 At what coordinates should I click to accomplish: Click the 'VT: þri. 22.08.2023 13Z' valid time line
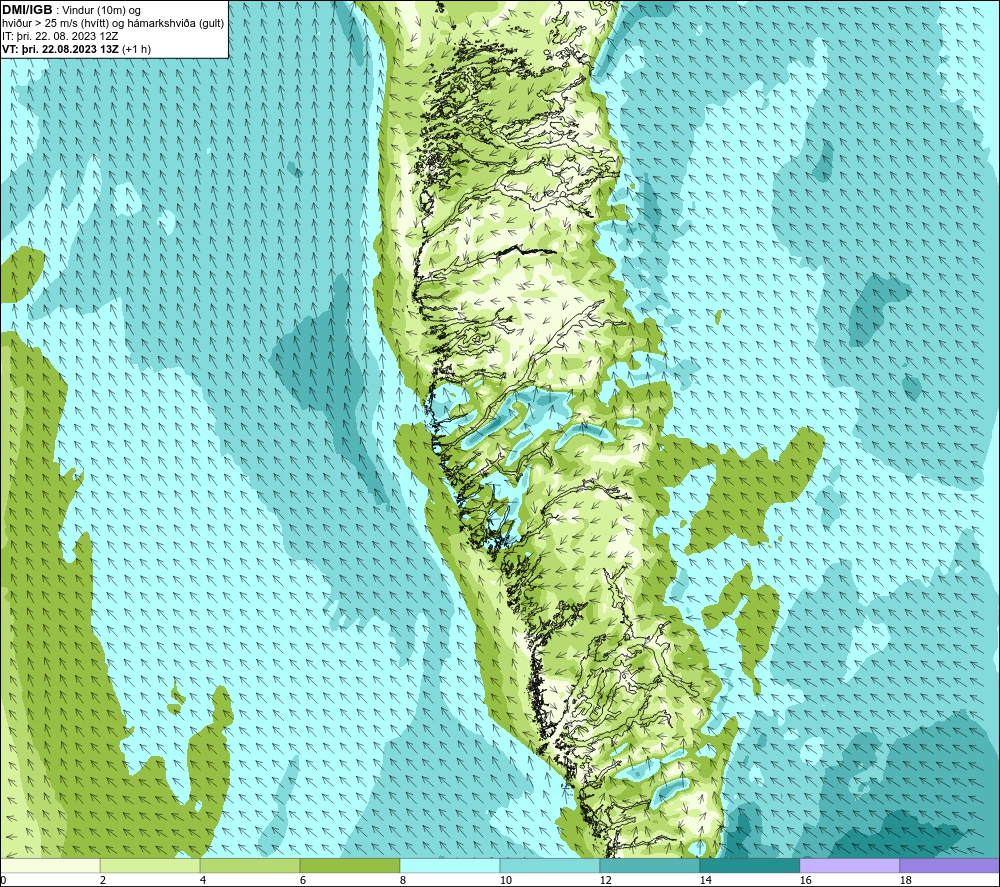point(77,49)
